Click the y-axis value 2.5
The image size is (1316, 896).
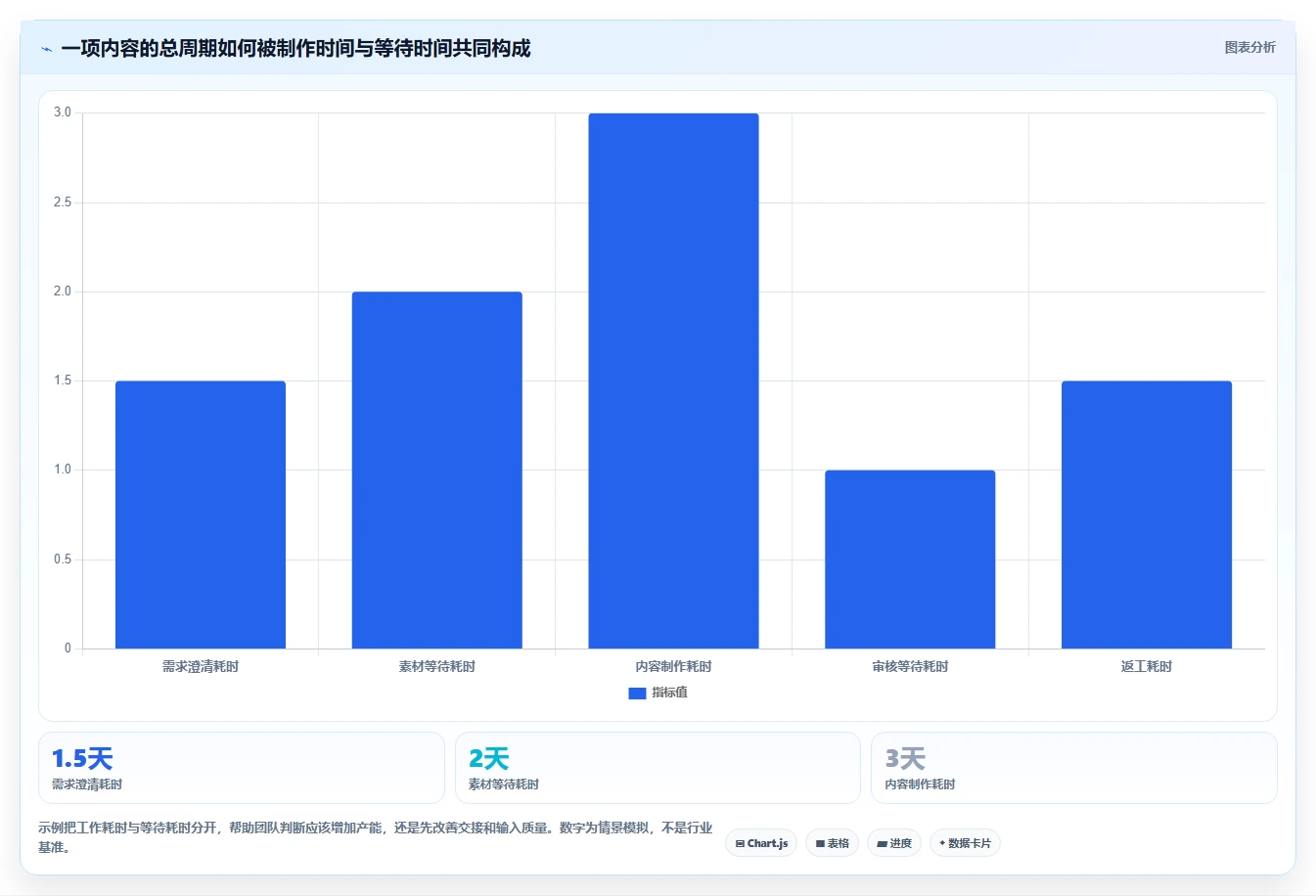click(63, 202)
